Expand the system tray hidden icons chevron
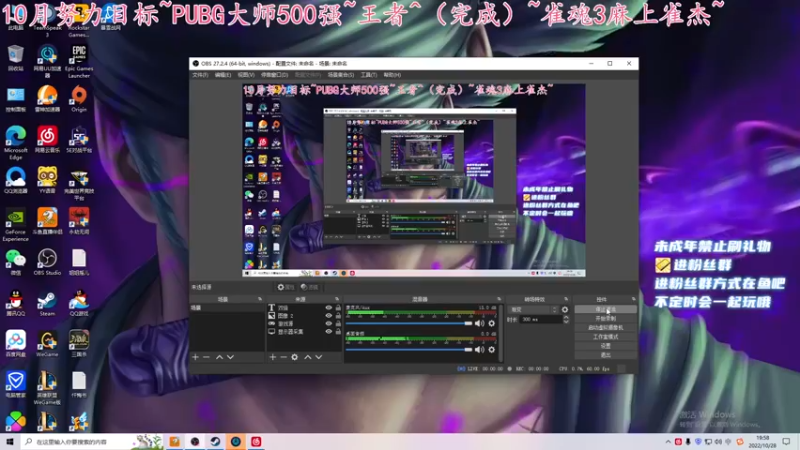800x450 pixels. click(668, 442)
